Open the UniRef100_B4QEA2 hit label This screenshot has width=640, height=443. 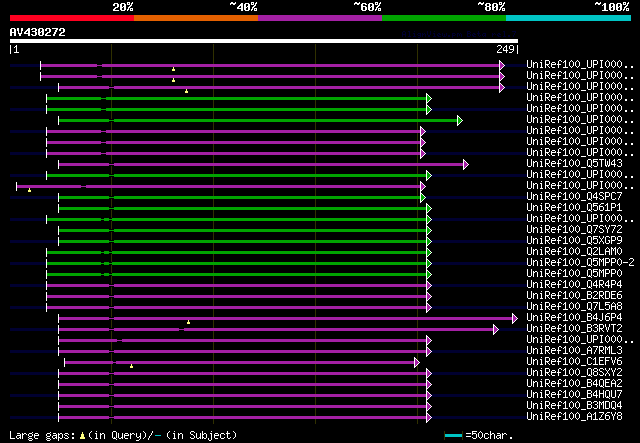pyautogui.click(x=574, y=383)
